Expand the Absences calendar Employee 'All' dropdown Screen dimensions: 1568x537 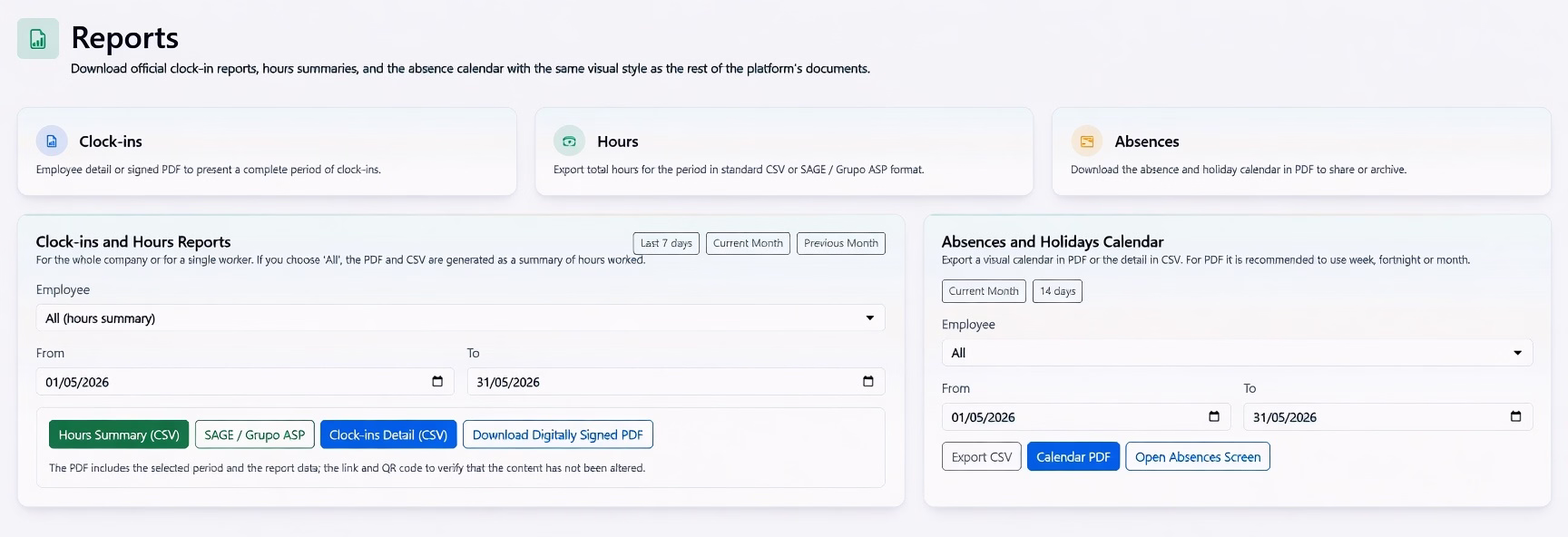pos(1237,353)
